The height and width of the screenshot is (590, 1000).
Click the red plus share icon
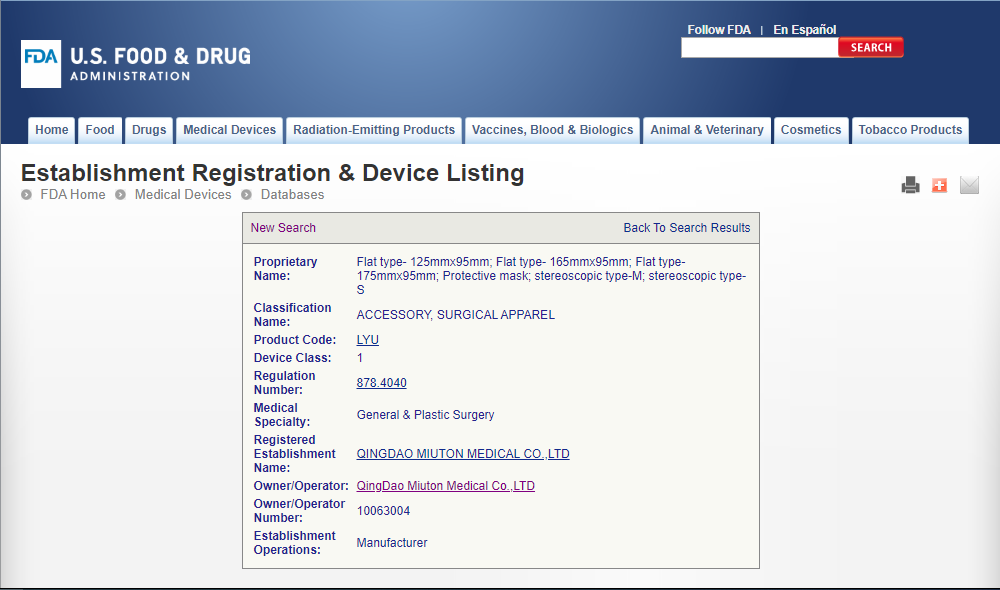[x=939, y=185]
